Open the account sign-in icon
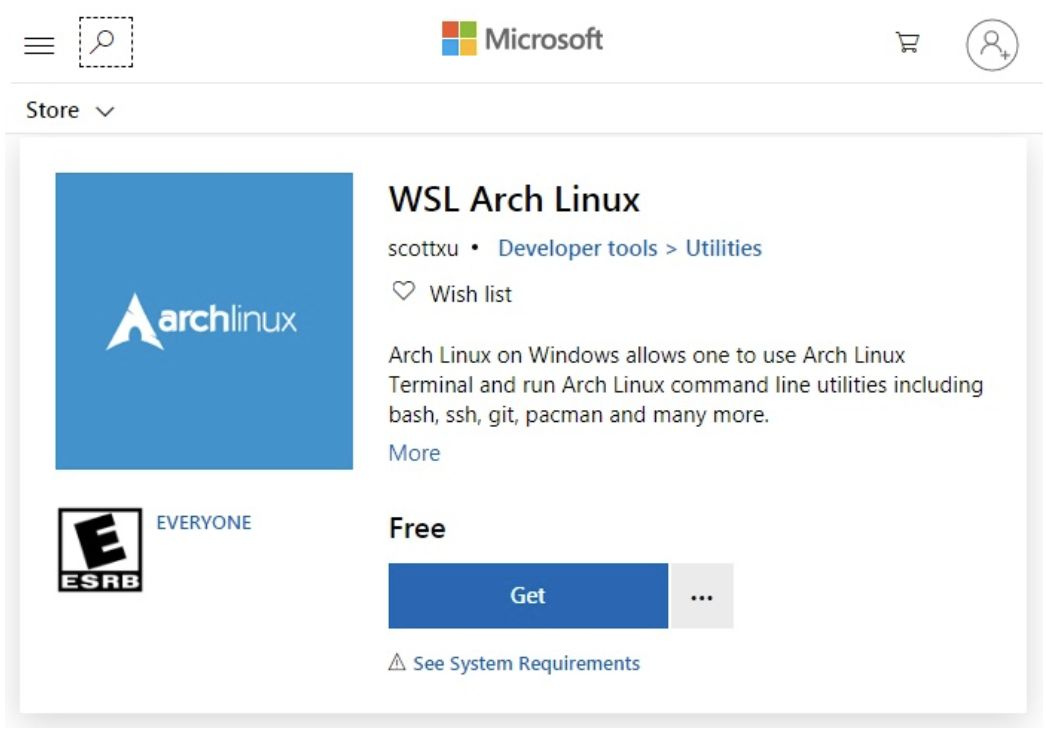This screenshot has width=1046, height=730. 992,45
